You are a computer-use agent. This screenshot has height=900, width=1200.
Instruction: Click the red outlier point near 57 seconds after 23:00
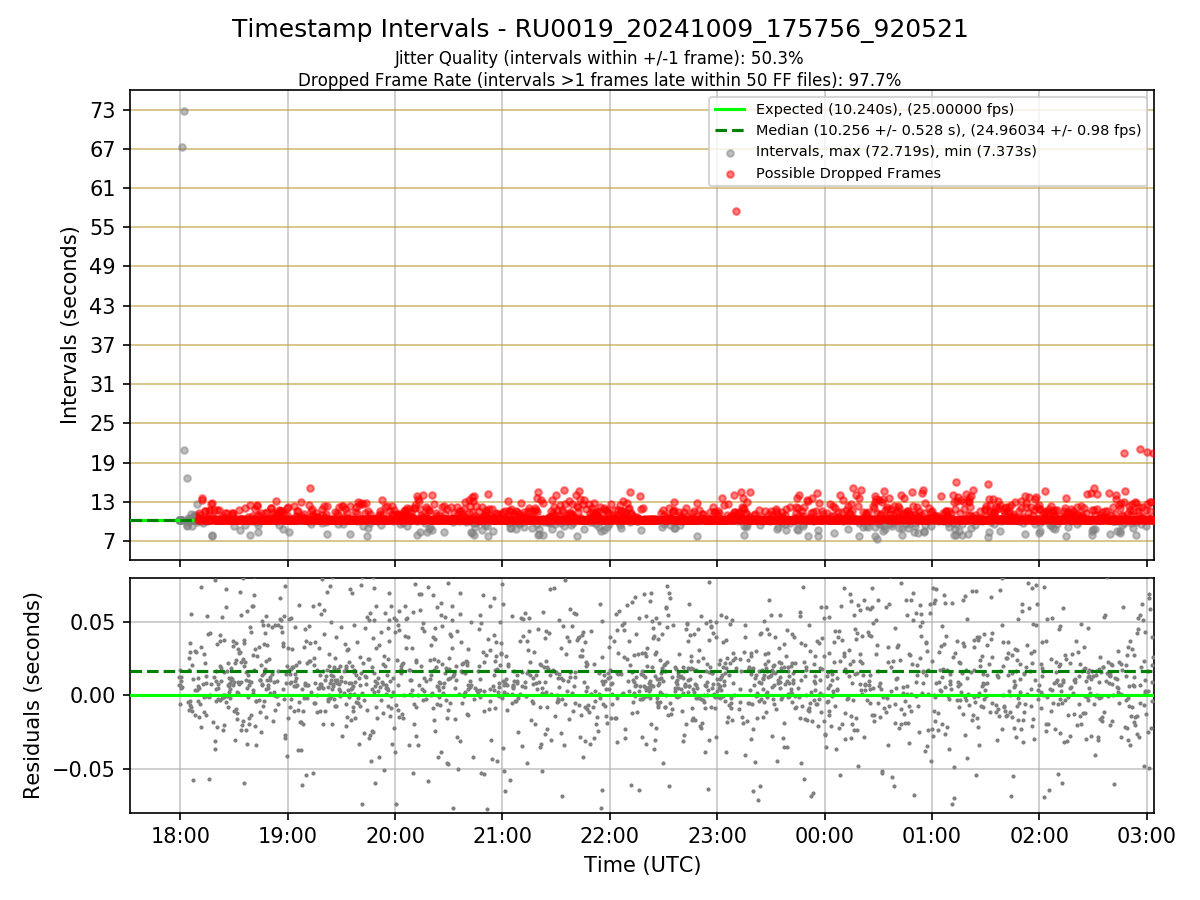click(x=736, y=211)
